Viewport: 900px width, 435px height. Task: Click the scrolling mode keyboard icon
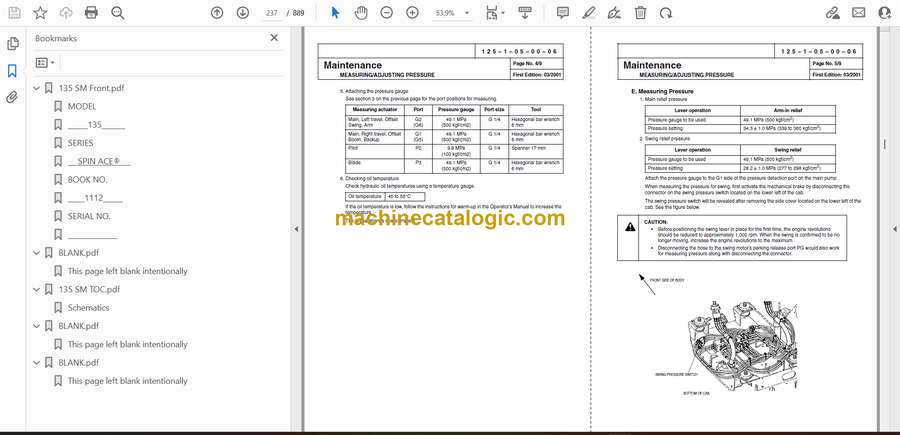tap(525, 13)
